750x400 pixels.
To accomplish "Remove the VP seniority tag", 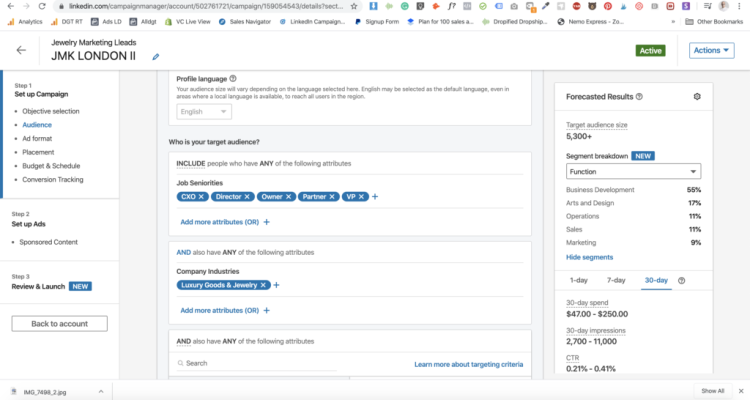I will tap(361, 197).
